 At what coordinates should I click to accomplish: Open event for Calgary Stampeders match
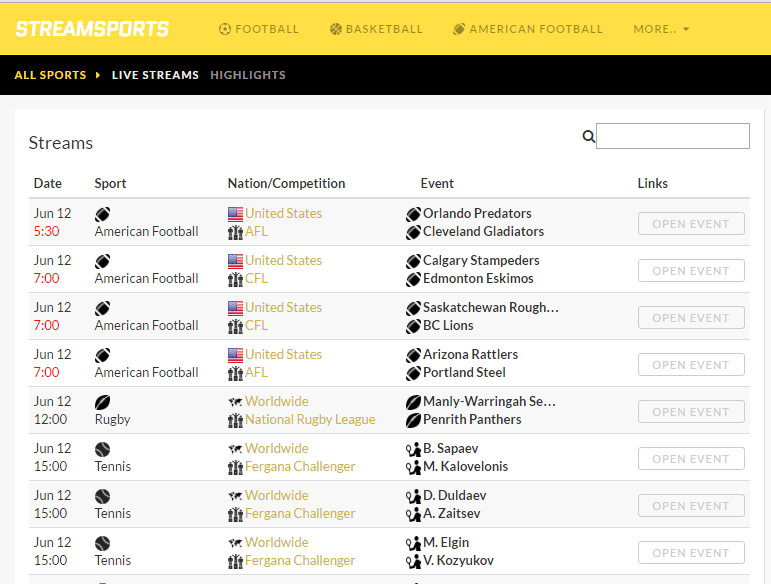pyautogui.click(x=691, y=271)
